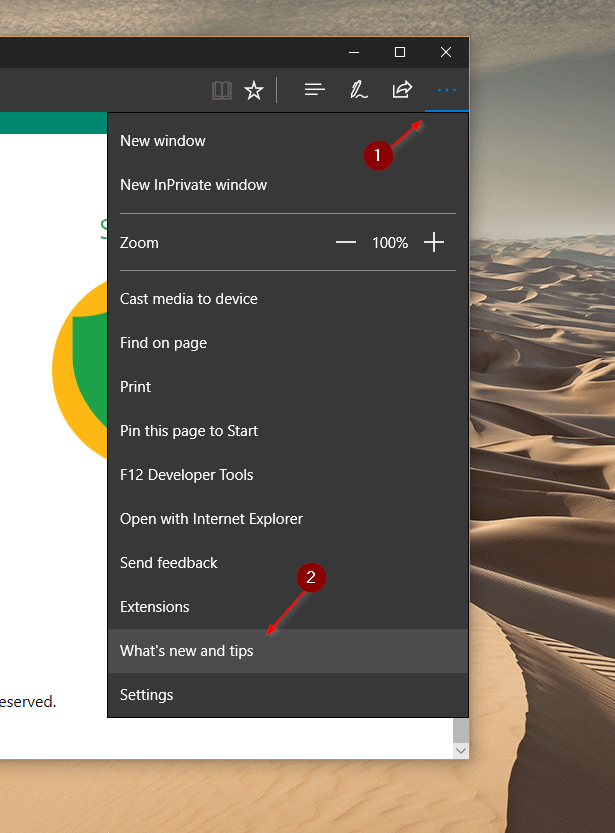
Task: Open the Extensions menu entry
Action: pyautogui.click(x=155, y=607)
